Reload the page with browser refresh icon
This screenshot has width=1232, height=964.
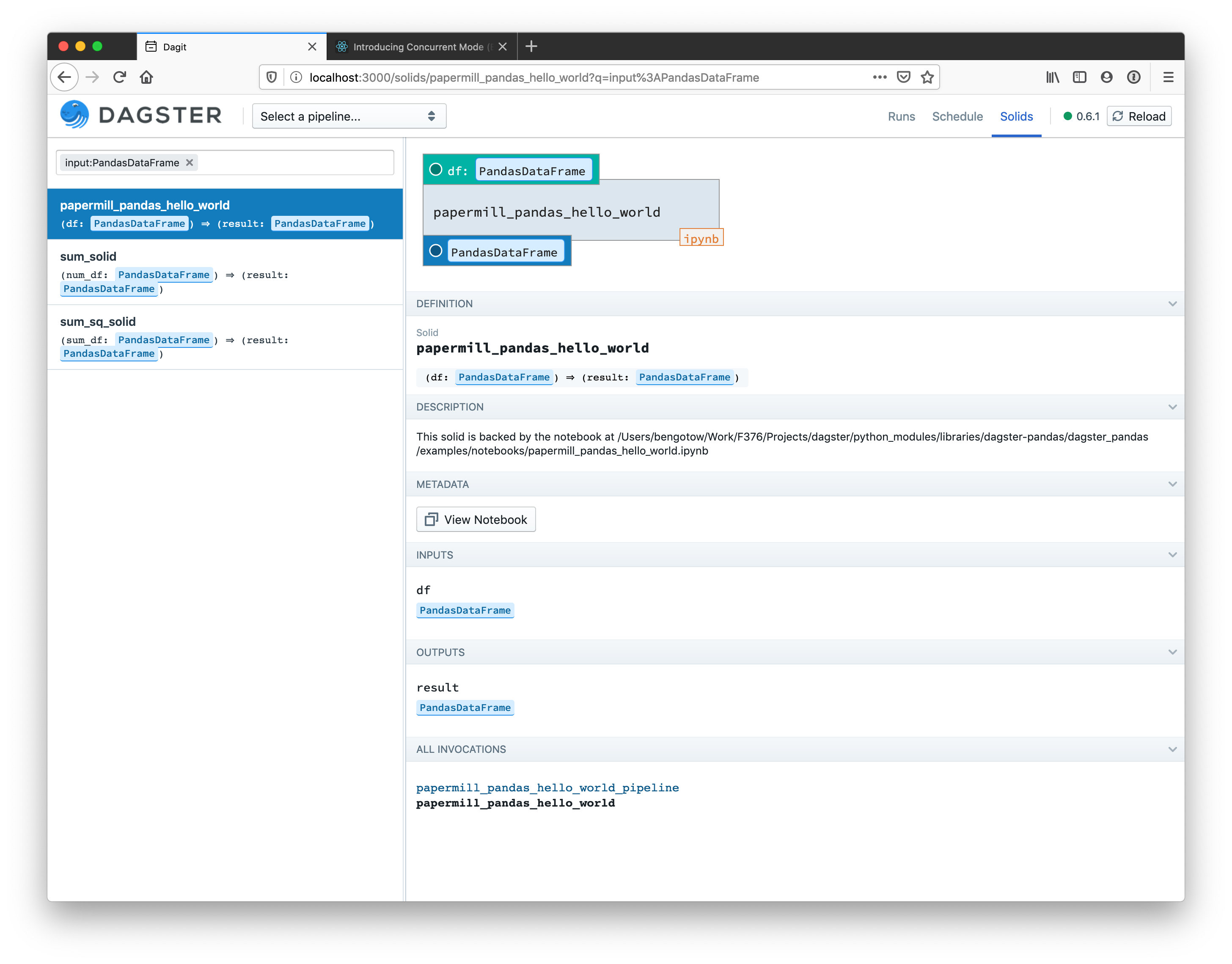pyautogui.click(x=120, y=77)
